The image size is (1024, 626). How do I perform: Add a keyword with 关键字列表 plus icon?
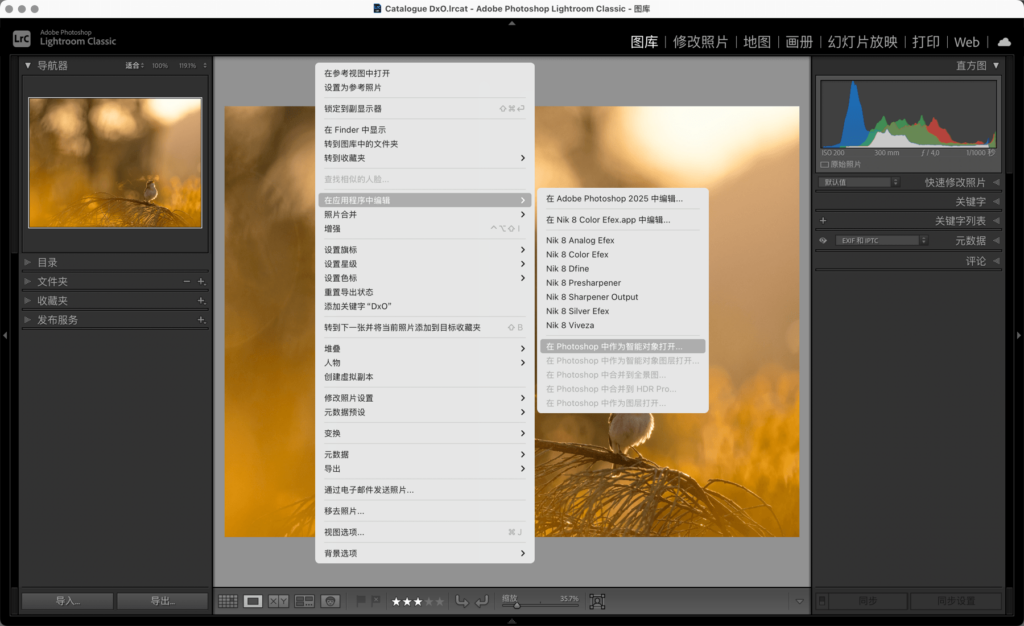tap(823, 221)
